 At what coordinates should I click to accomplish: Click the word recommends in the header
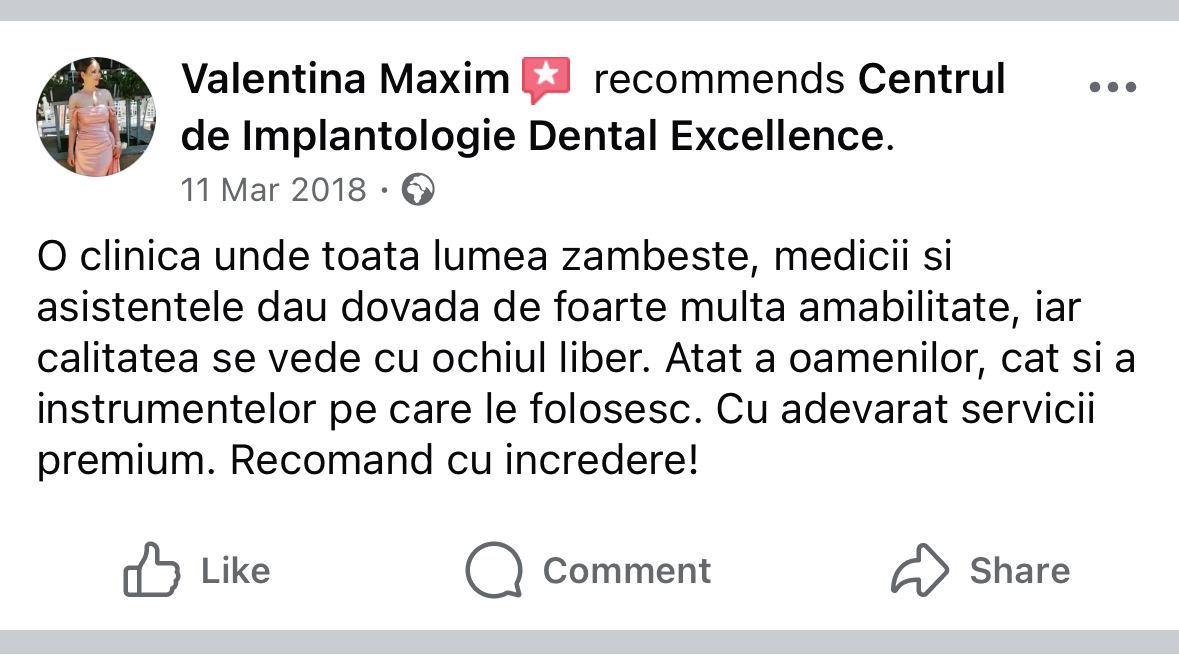720,79
